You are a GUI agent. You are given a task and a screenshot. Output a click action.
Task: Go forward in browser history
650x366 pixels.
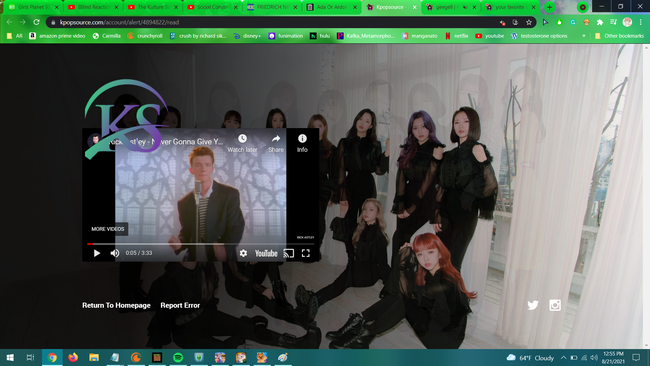click(x=23, y=22)
